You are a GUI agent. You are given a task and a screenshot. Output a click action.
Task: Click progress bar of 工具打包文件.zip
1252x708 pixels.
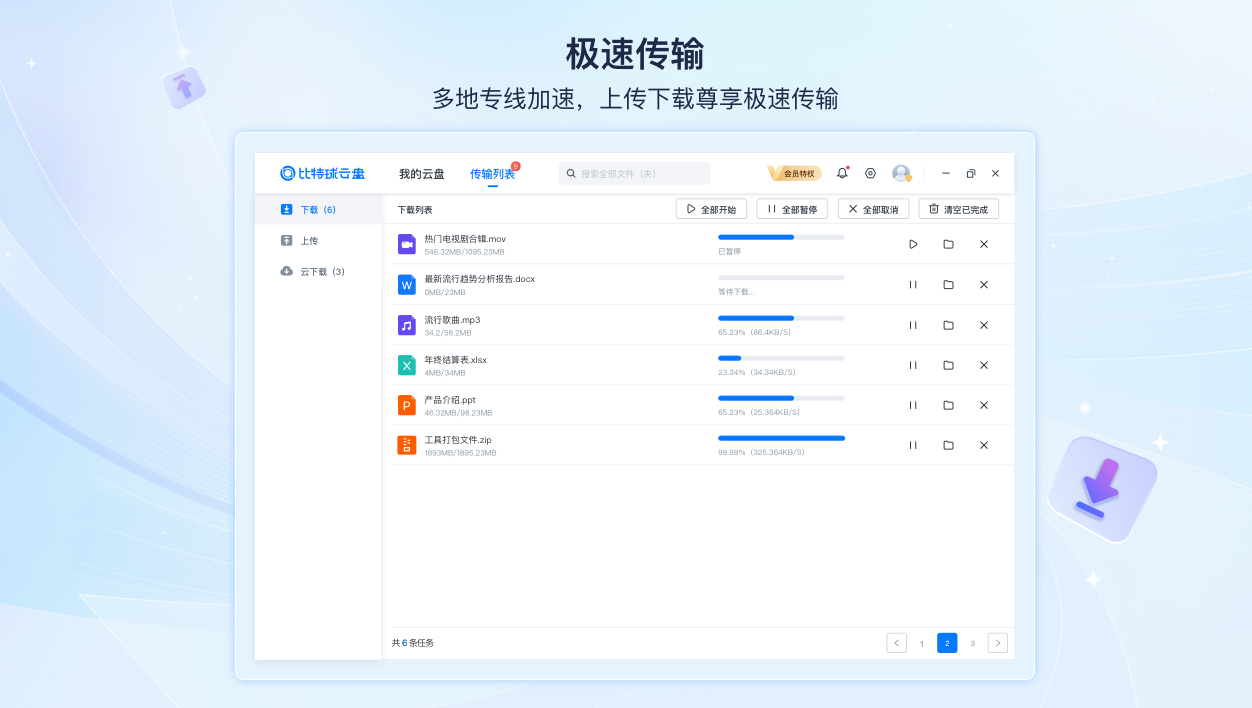[781, 438]
